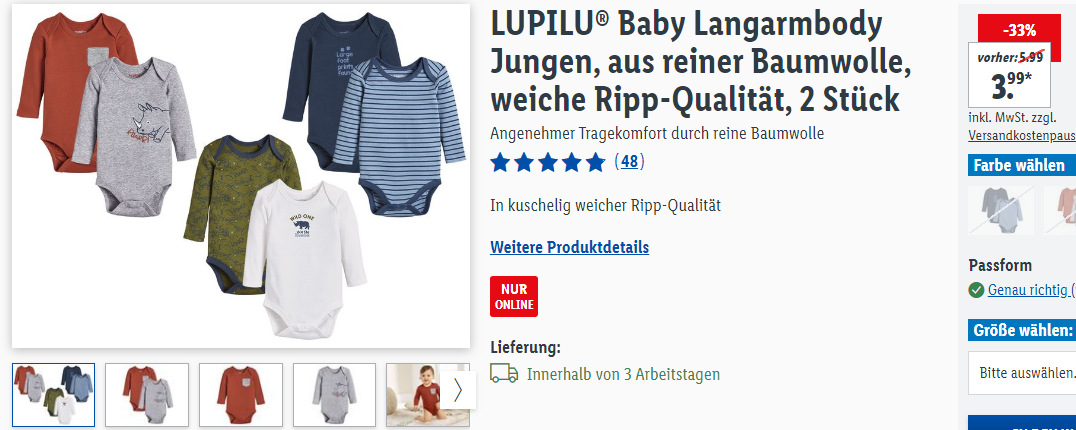This screenshot has height=430, width=1076.
Task: Click the delivery truck icon
Action: [x=504, y=374]
